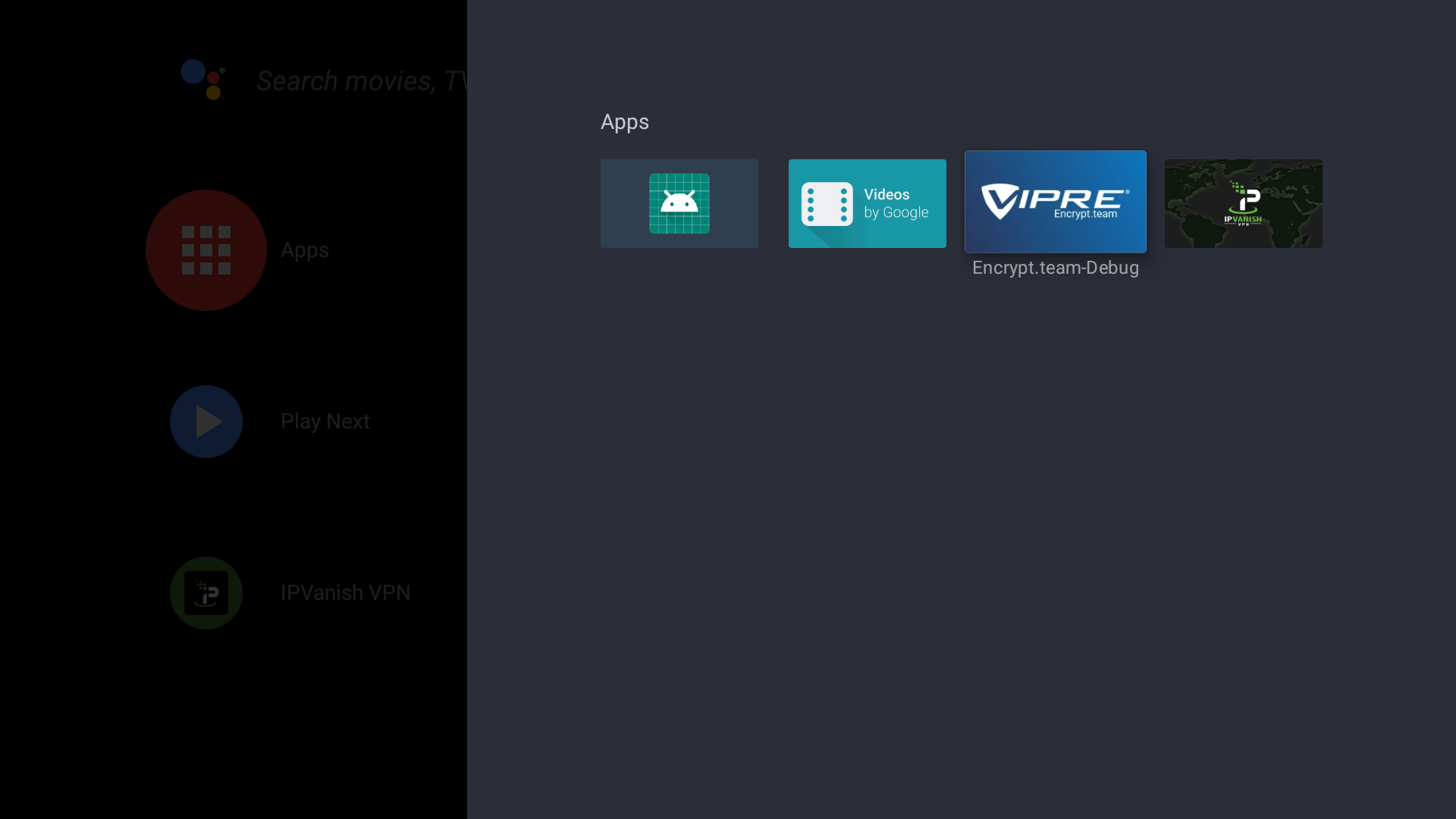The height and width of the screenshot is (819, 1456).
Task: Open Google Assistant voice search
Action: click(x=202, y=80)
